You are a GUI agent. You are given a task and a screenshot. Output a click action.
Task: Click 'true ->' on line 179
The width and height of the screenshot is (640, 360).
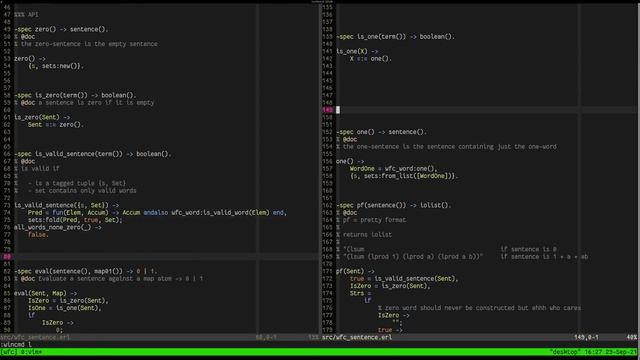coord(390,330)
